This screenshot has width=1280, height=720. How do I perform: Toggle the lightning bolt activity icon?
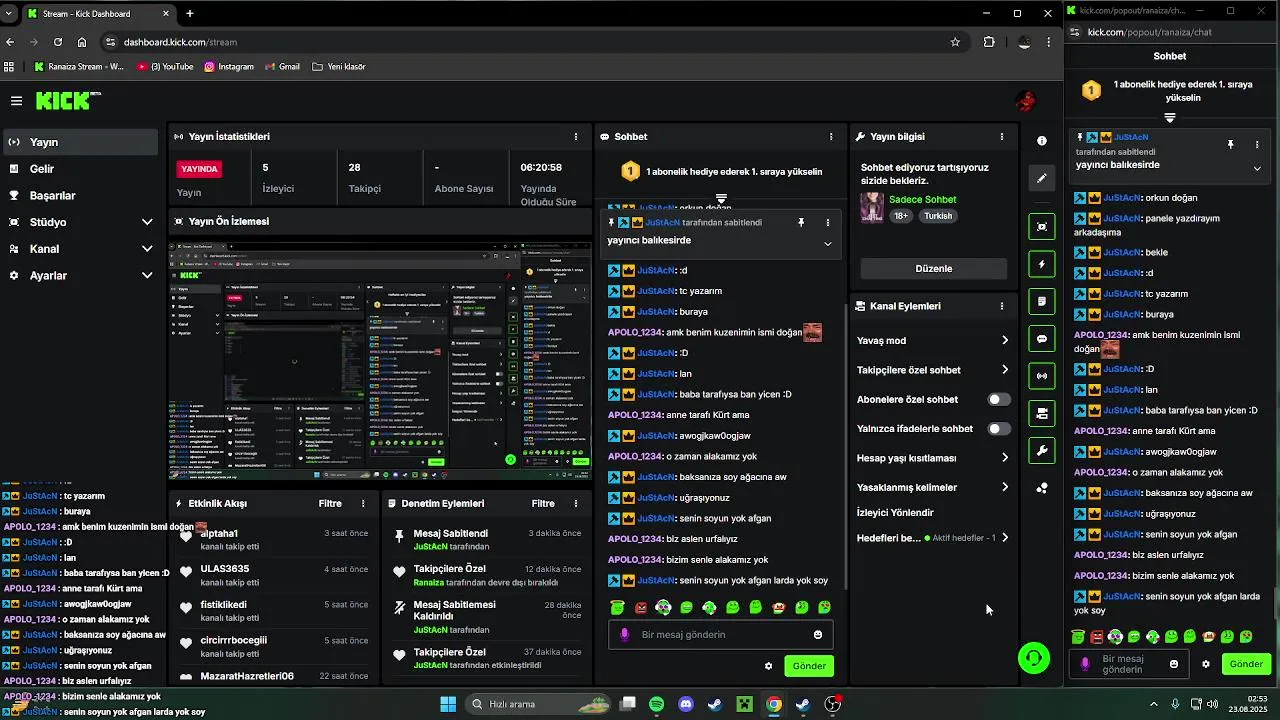[x=1042, y=264]
